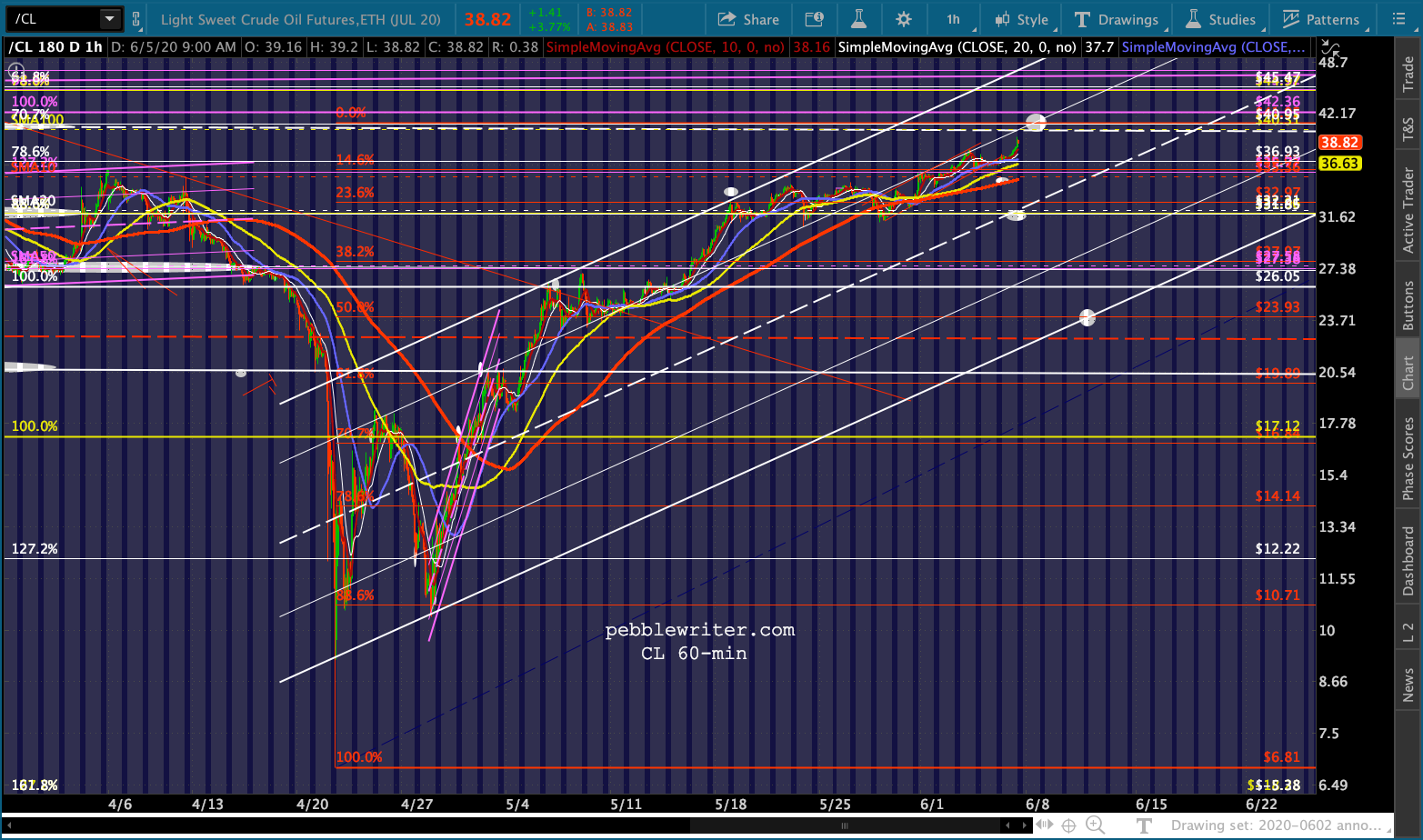Click the Patterns button label

[x=1332, y=19]
